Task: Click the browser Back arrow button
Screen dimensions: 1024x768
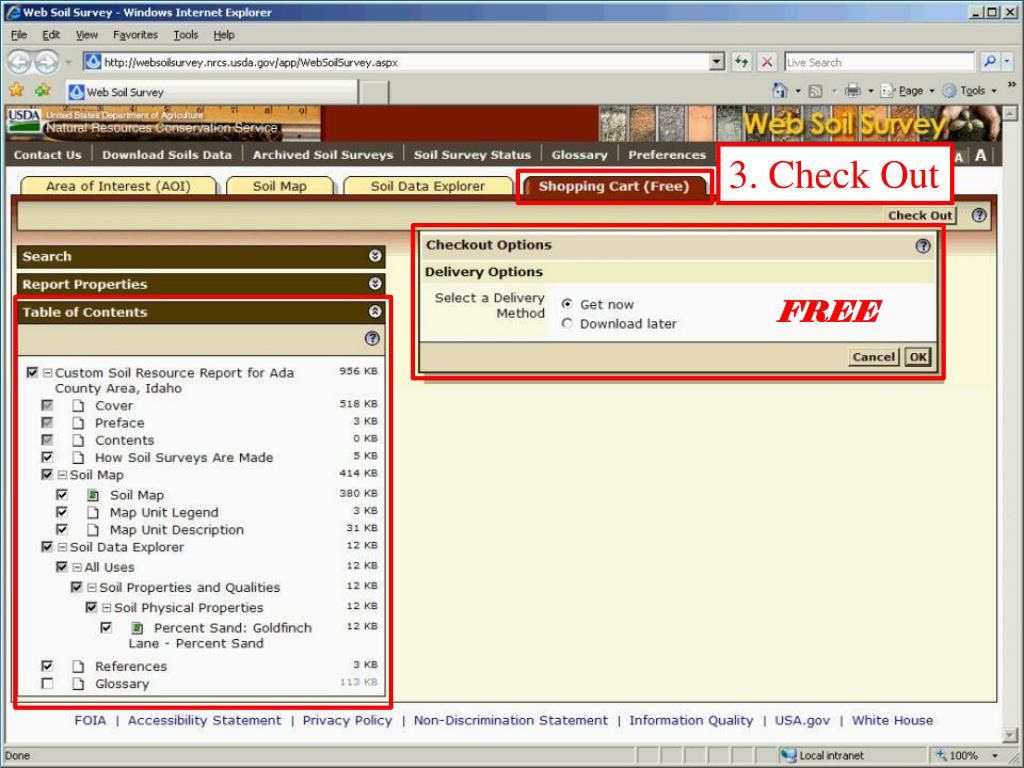Action: coord(19,62)
